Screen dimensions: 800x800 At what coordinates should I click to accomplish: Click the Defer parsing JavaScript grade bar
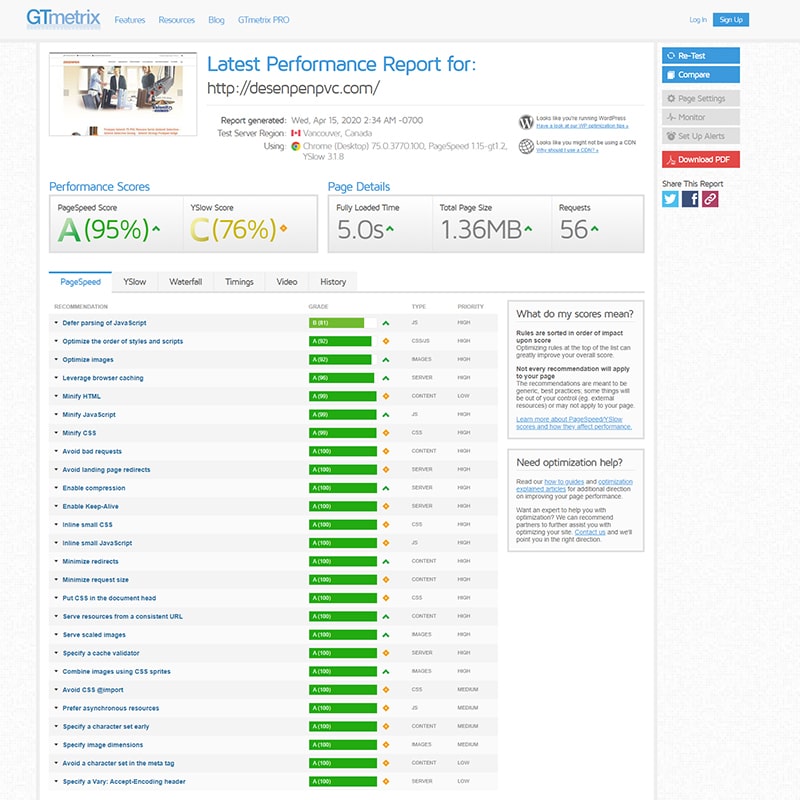coord(342,323)
